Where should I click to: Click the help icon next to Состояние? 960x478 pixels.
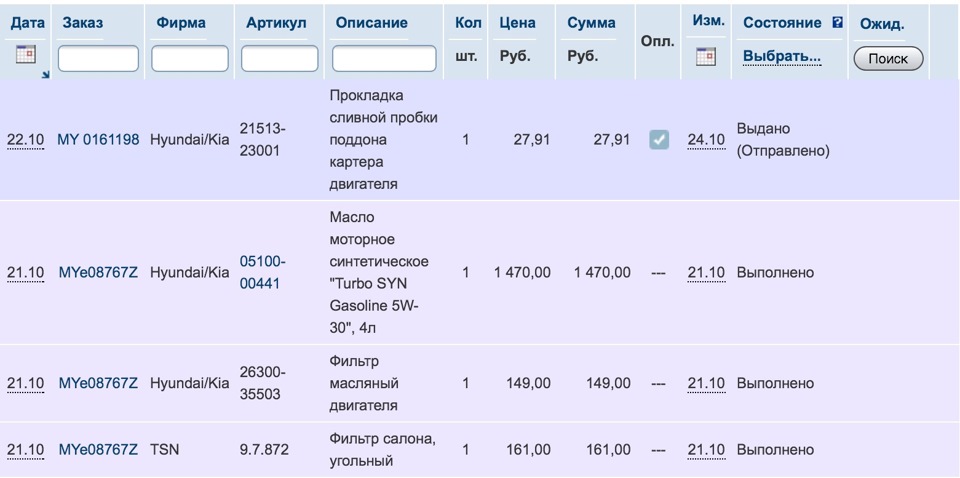[x=838, y=23]
